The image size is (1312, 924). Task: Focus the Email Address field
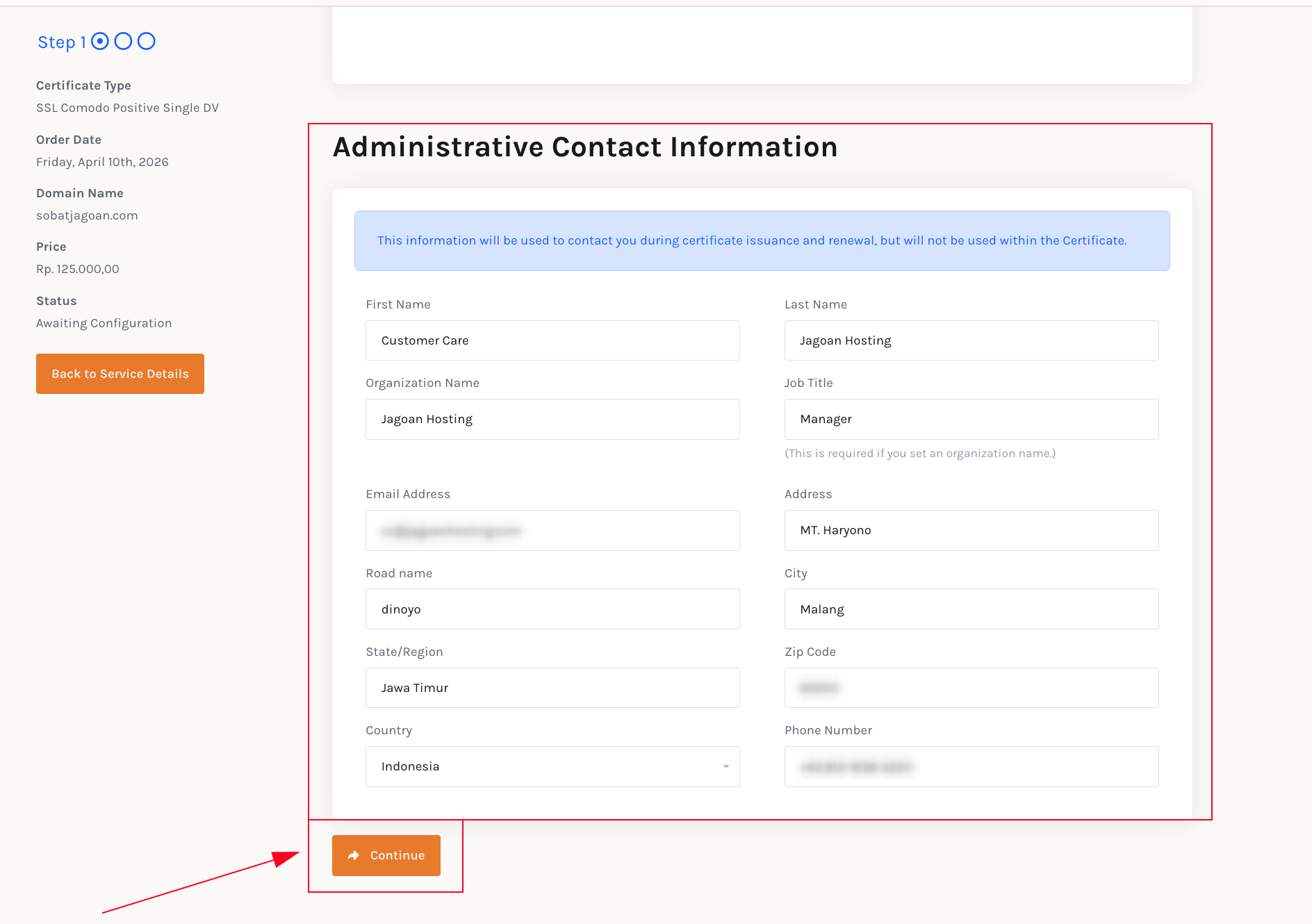point(552,531)
